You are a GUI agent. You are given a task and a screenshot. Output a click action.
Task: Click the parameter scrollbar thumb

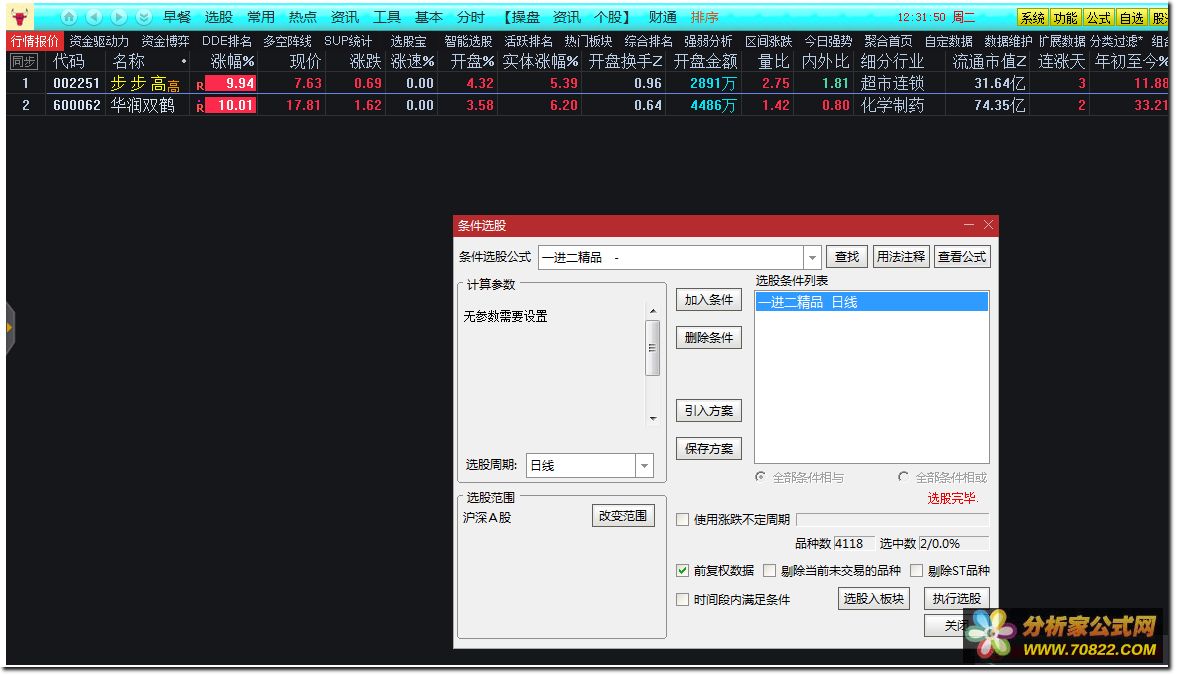point(652,348)
